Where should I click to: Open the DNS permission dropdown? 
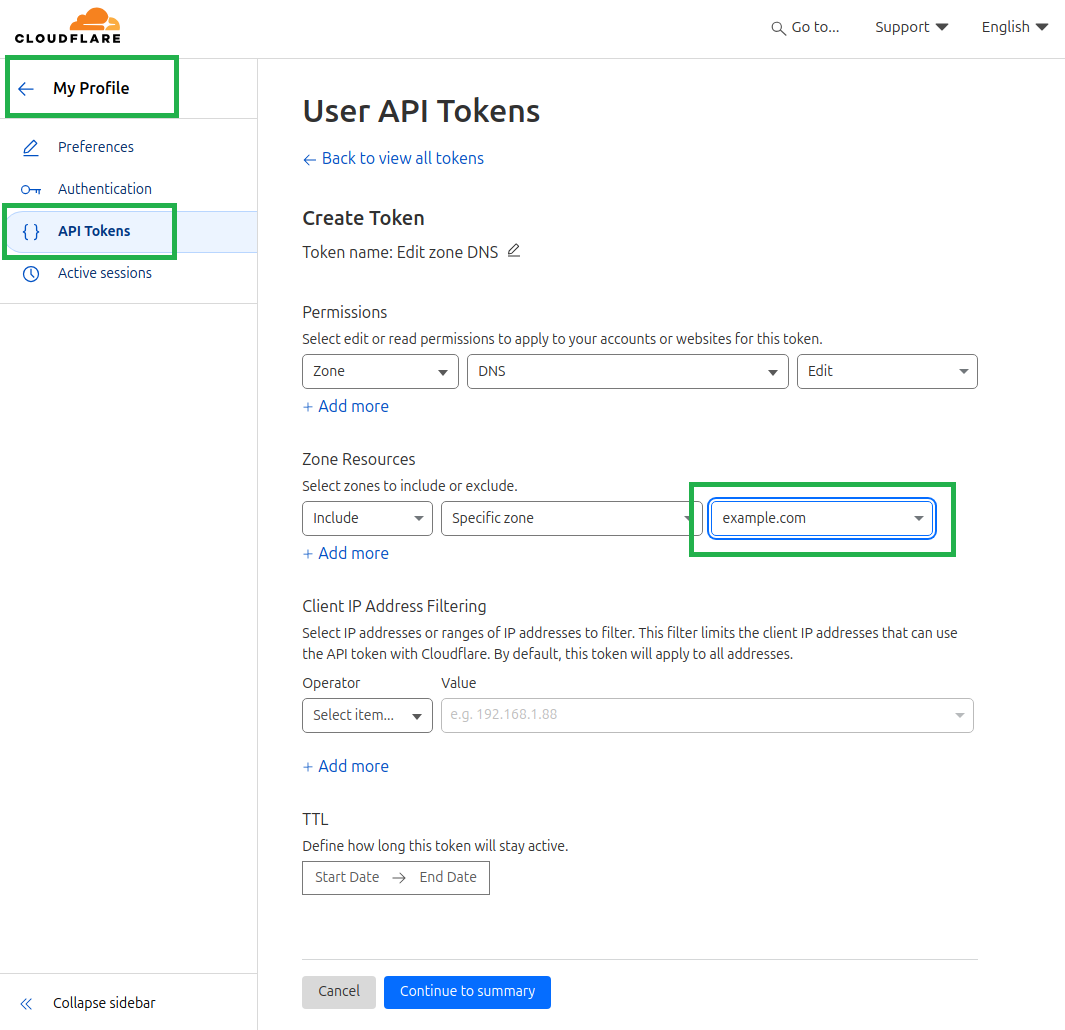coord(627,372)
